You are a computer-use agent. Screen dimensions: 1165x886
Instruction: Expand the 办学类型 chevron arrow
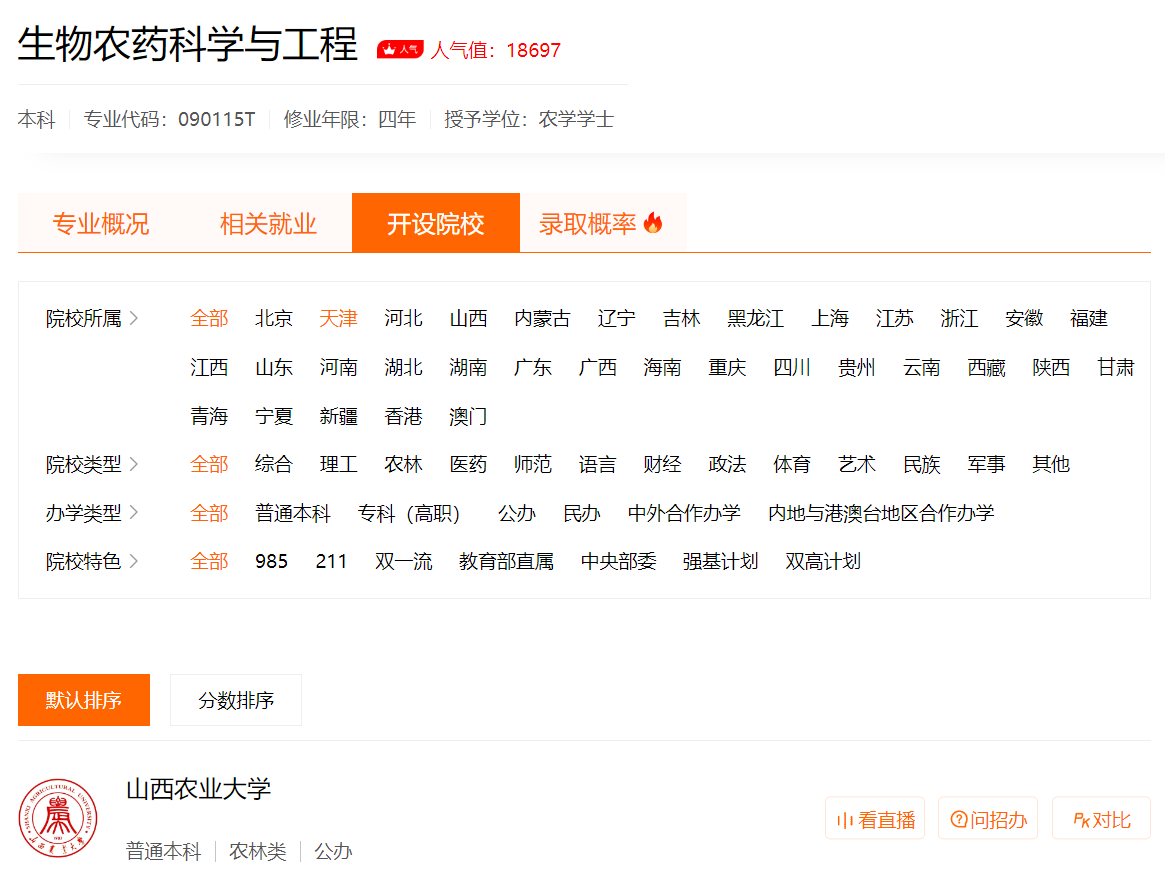coord(134,512)
